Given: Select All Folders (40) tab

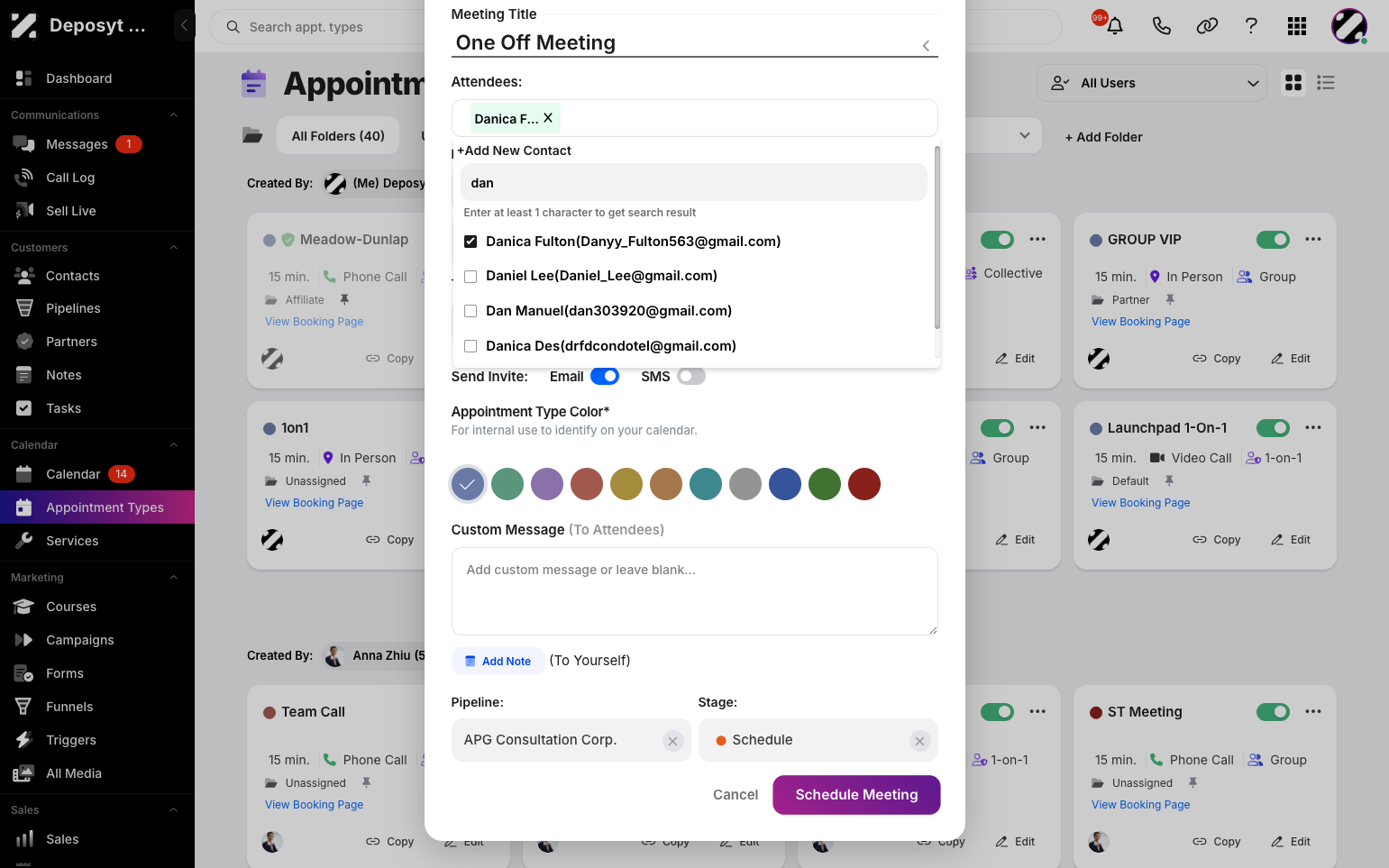Looking at the screenshot, I should click(x=338, y=136).
